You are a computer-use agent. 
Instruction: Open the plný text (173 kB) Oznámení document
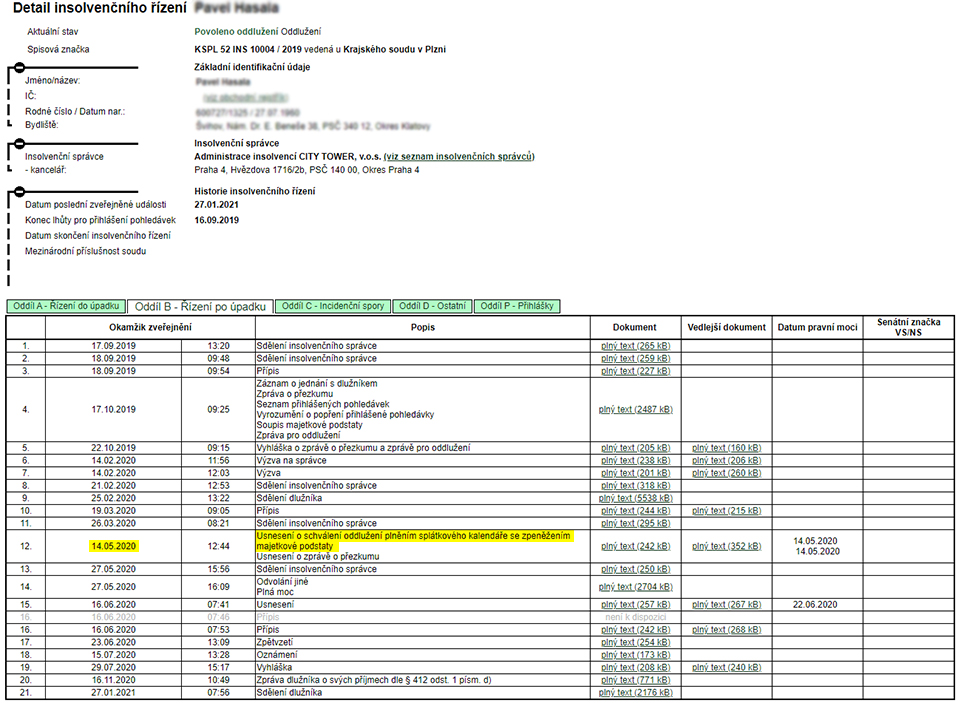(636, 655)
